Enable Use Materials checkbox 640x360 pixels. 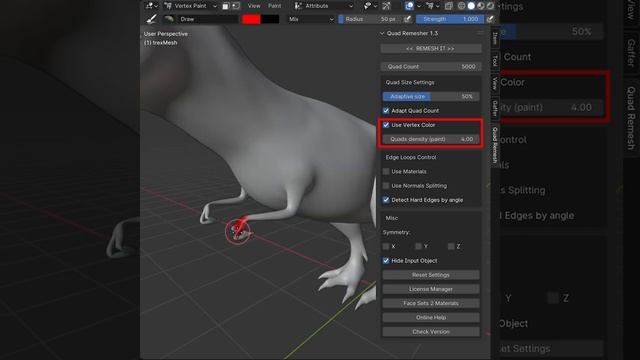tap(386, 171)
